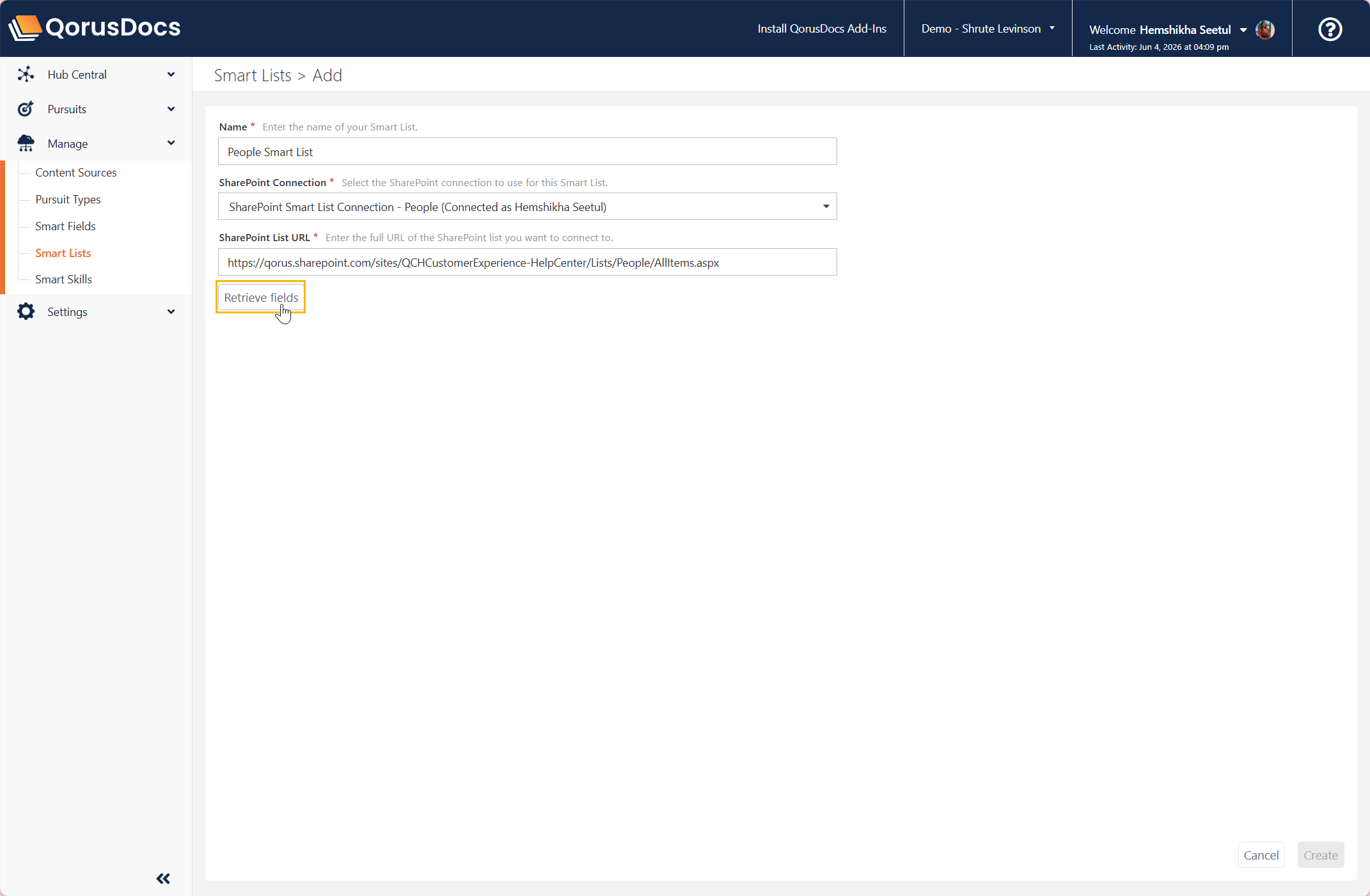Image resolution: width=1370 pixels, height=896 pixels.
Task: Click the Hub Central network icon
Action: point(26,74)
